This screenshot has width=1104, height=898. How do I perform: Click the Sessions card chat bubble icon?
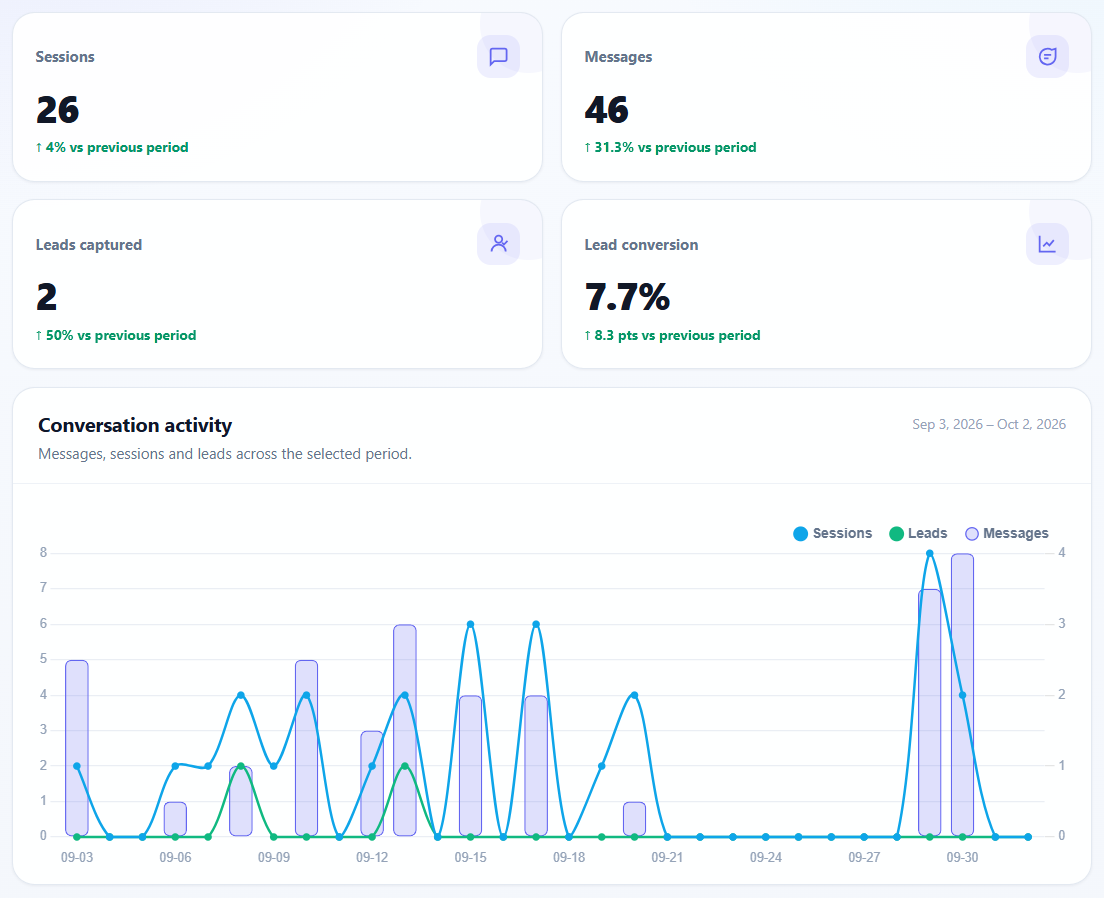pos(498,56)
